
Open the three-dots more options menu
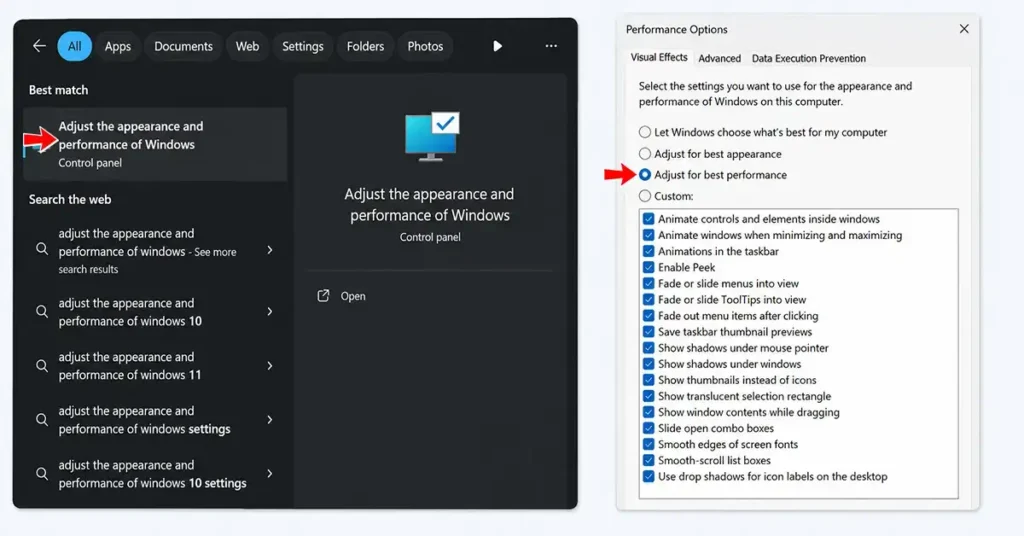pyautogui.click(x=551, y=46)
